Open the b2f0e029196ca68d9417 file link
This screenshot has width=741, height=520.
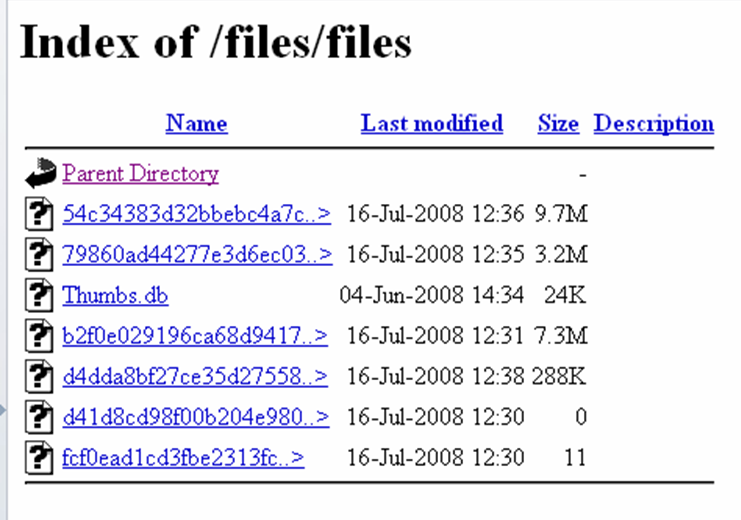point(195,336)
